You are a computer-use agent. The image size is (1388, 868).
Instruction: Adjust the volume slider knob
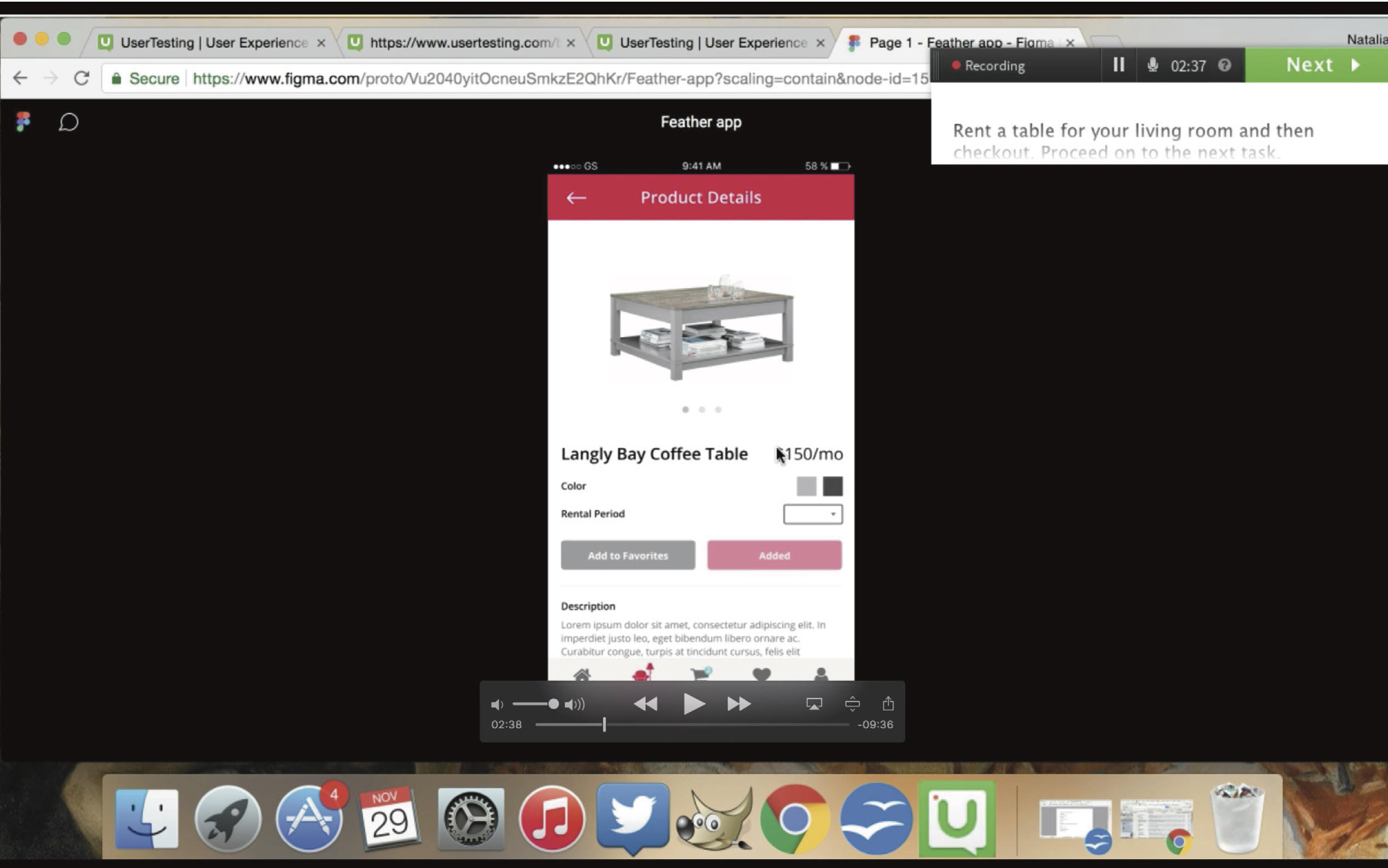coord(553,704)
